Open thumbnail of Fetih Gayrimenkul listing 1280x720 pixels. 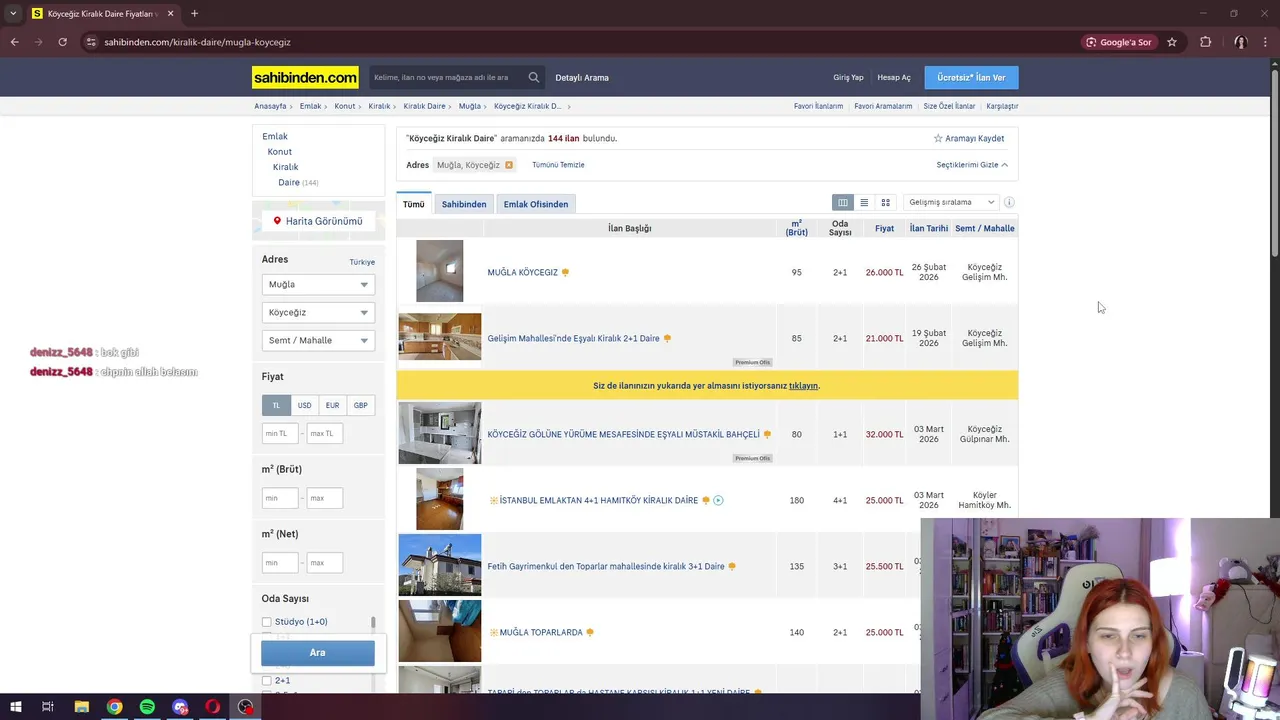click(x=440, y=565)
